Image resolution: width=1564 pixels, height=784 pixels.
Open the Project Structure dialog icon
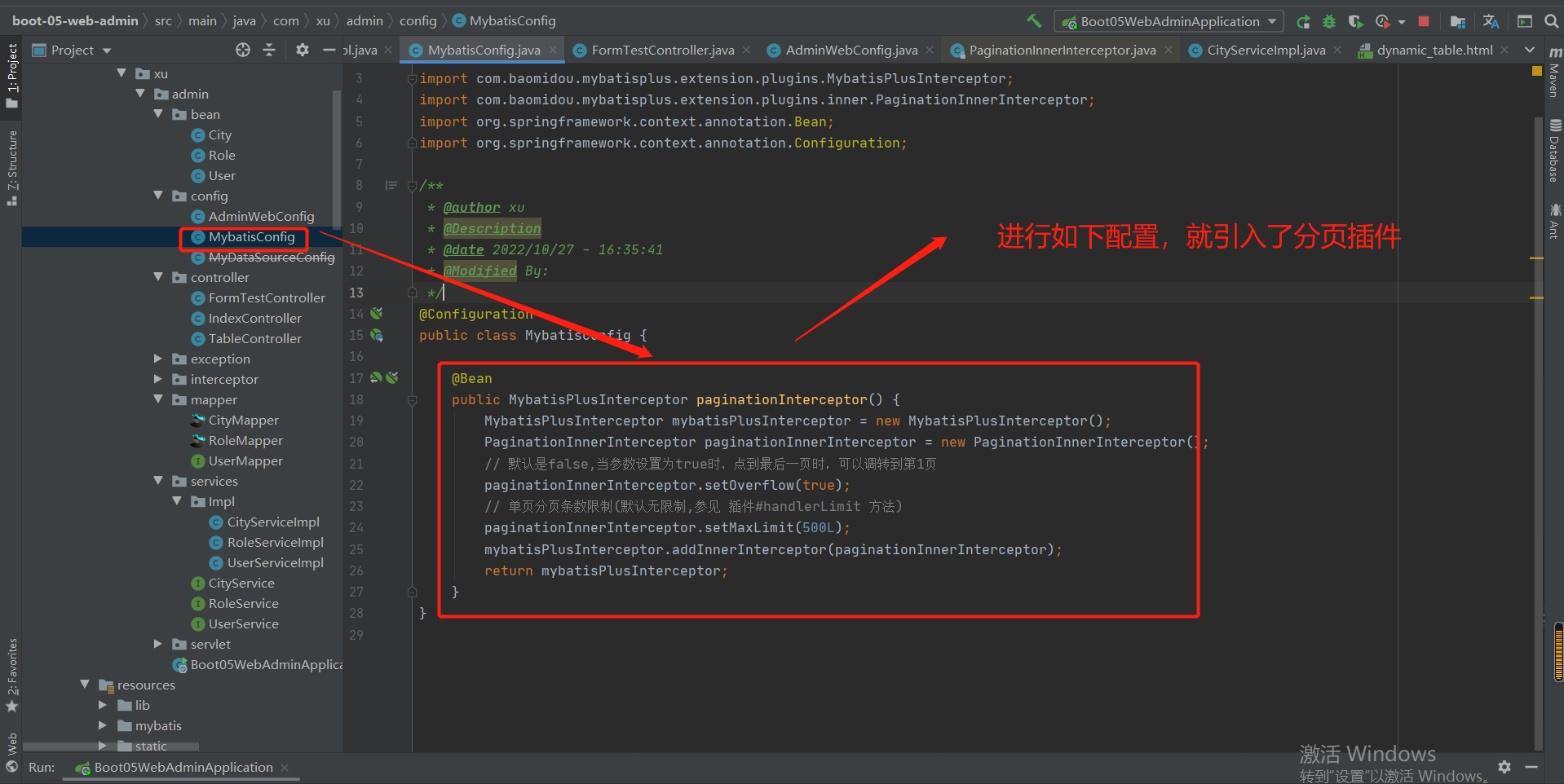tap(1458, 22)
